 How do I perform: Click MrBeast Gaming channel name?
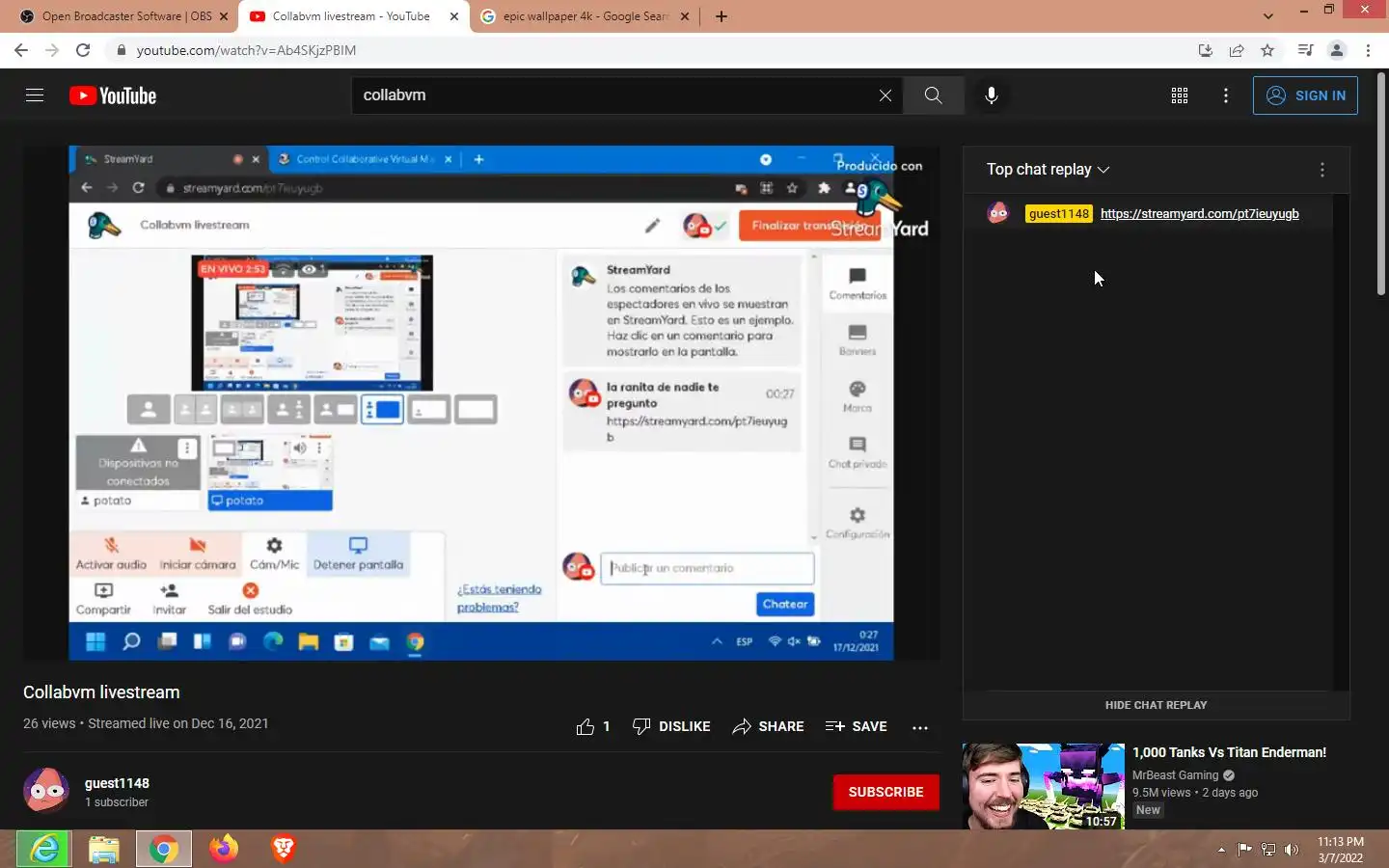pos(1175,775)
